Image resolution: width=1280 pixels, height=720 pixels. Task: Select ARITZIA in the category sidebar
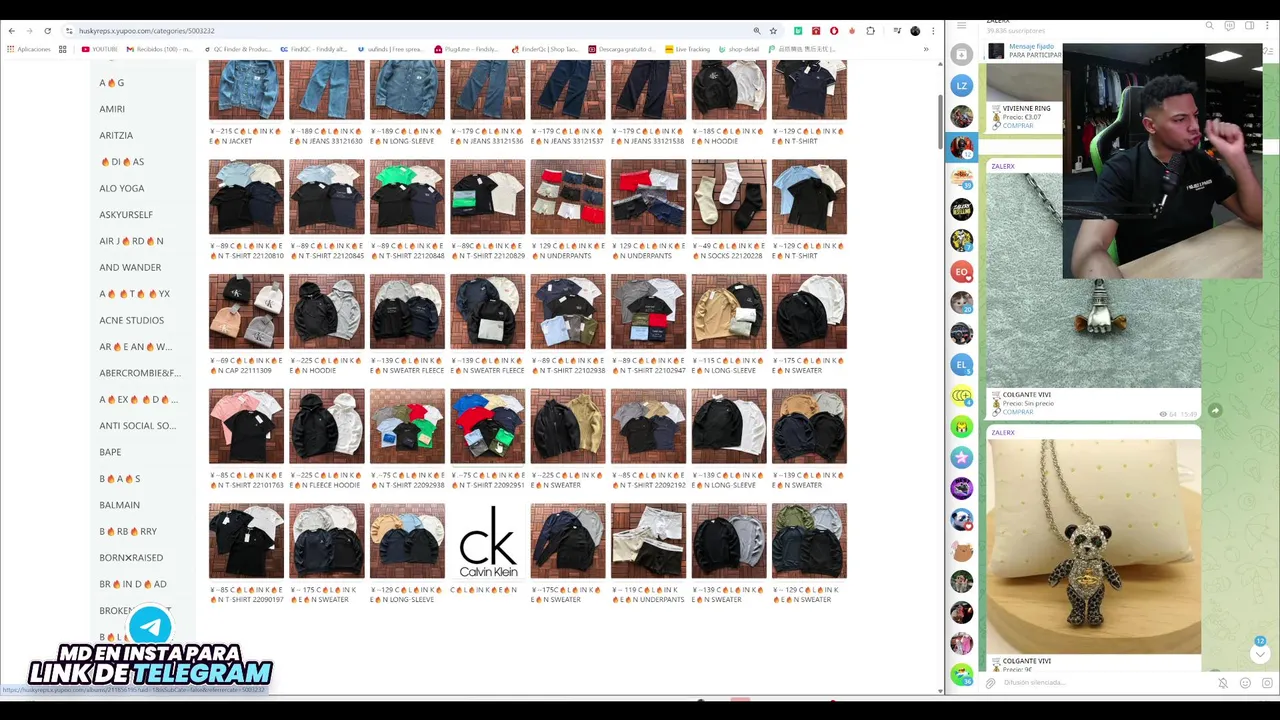tap(116, 135)
